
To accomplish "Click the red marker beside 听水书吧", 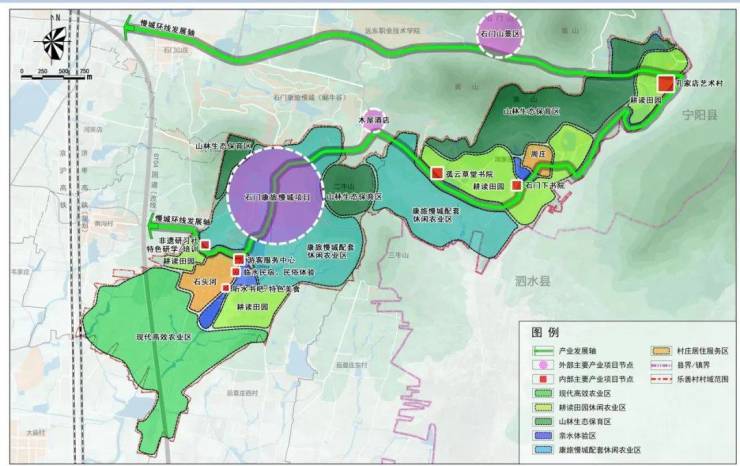I will tap(226, 288).
